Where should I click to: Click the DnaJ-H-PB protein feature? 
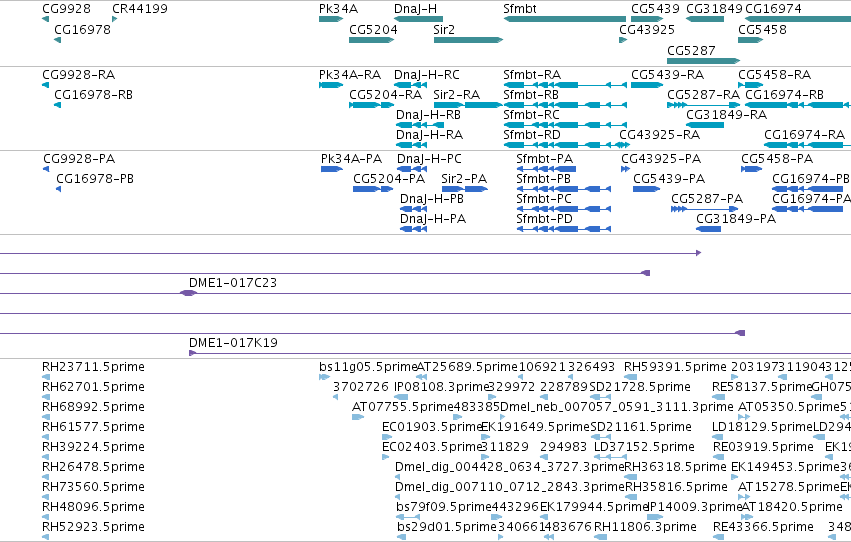414,209
